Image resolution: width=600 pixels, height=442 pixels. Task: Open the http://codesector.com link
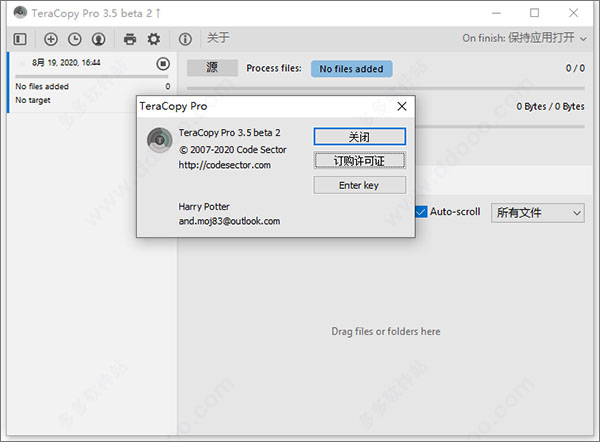click(x=225, y=165)
